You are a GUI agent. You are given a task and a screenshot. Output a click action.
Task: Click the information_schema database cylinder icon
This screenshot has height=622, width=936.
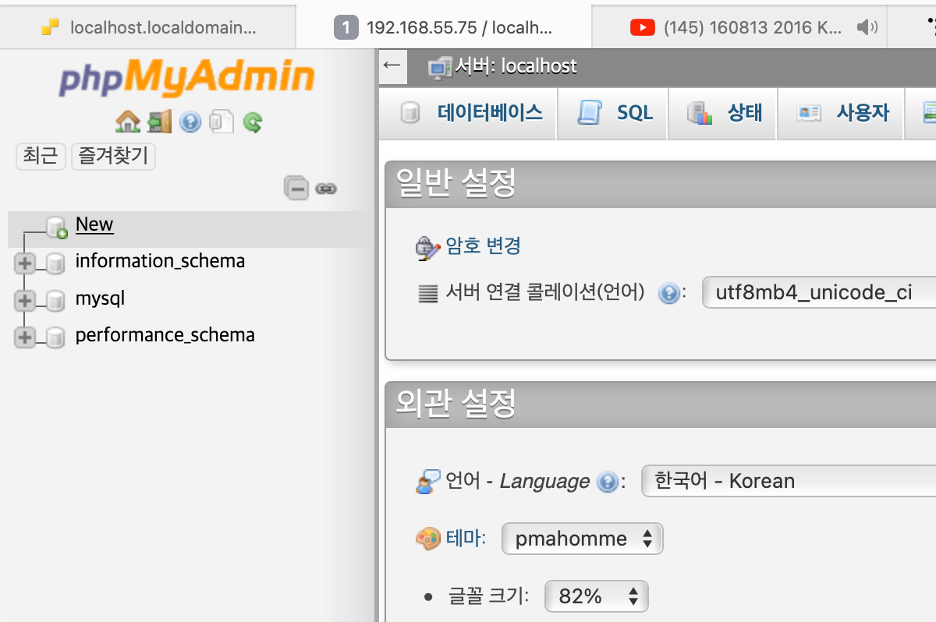point(56,263)
